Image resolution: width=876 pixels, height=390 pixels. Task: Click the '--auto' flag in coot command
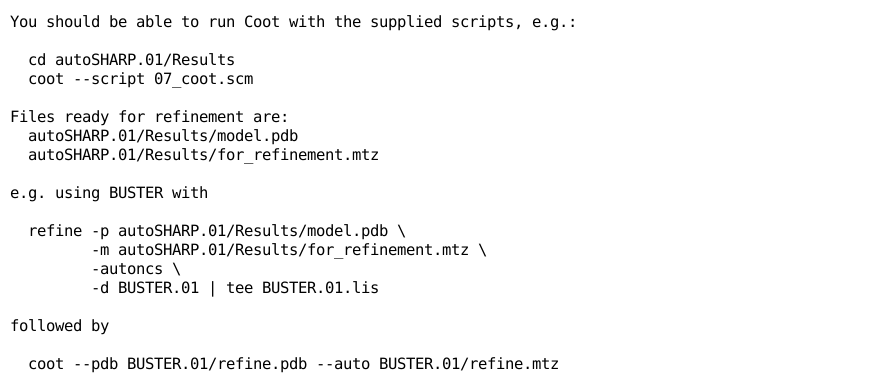tap(343, 364)
